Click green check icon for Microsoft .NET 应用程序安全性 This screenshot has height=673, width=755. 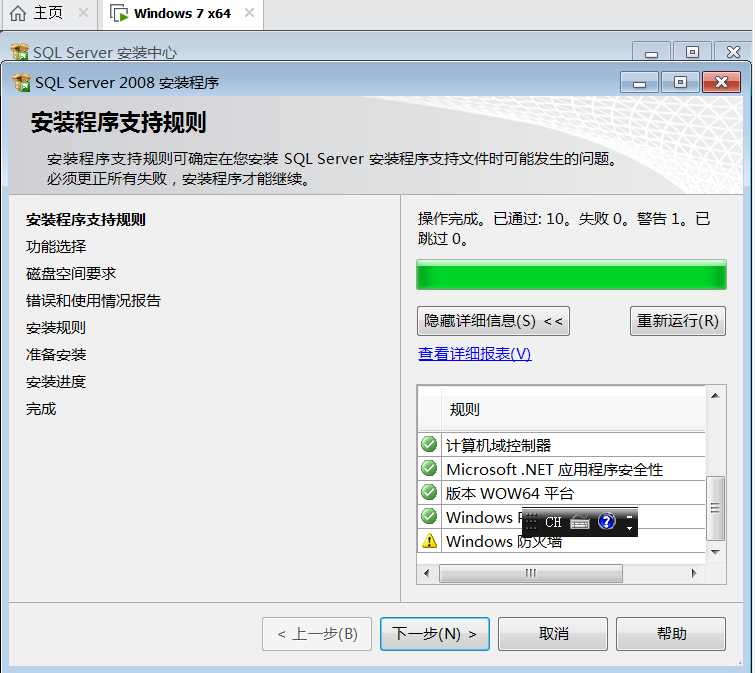tap(429, 468)
